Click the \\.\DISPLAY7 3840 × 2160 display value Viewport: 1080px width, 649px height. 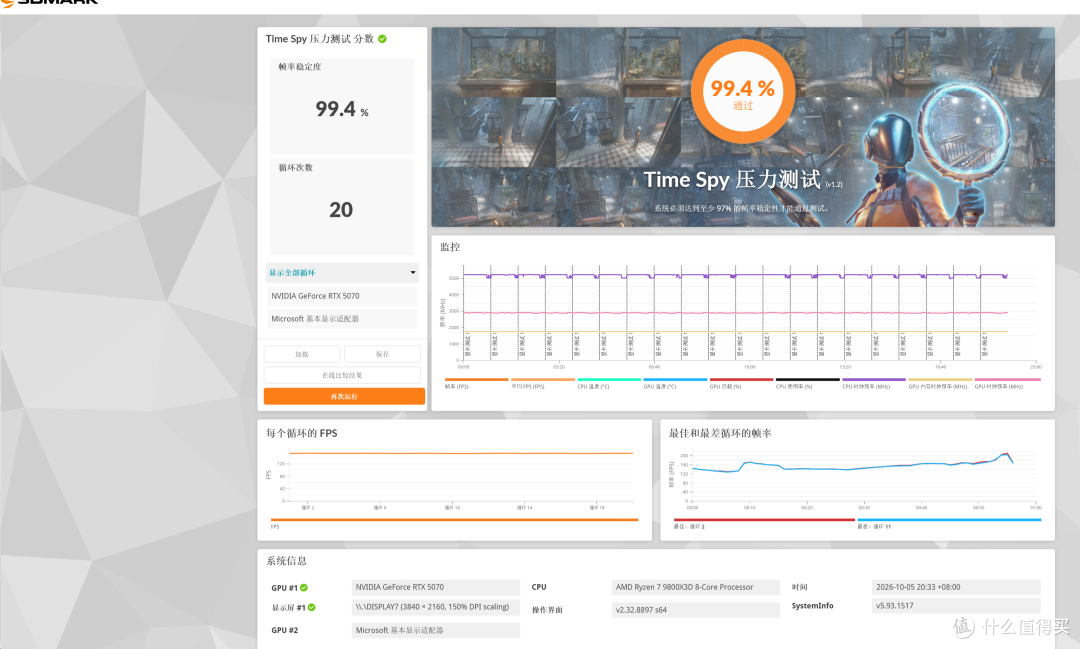(435, 607)
